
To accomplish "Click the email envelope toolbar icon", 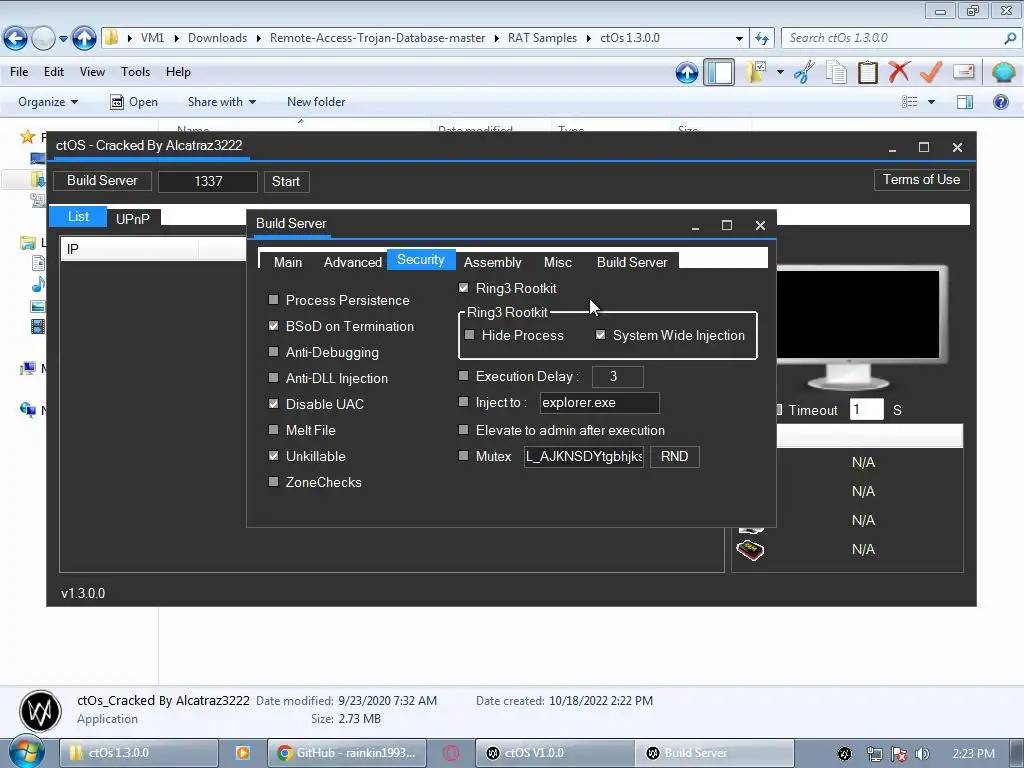I will (x=963, y=71).
